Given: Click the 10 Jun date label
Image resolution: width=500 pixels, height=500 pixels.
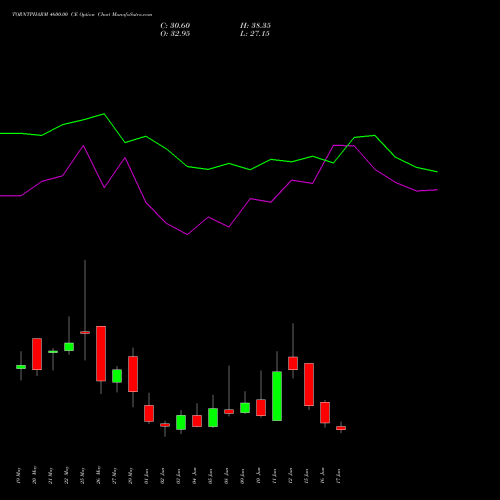Looking at the screenshot, I should [258, 476].
